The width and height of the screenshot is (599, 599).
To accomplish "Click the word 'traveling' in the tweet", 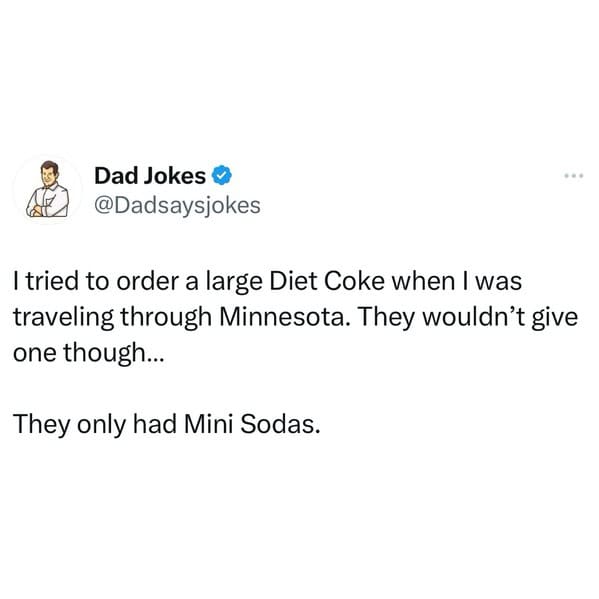I will (63, 318).
